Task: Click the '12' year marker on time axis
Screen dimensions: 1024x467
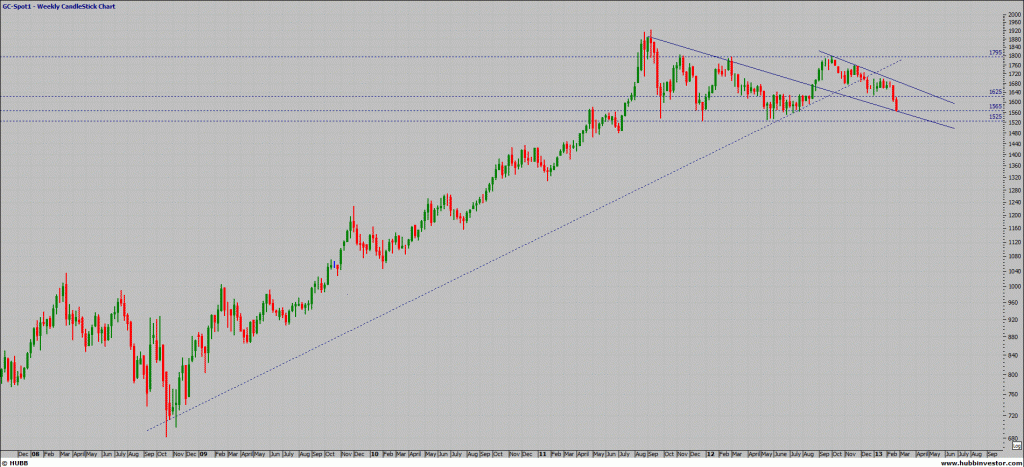Action: click(711, 452)
